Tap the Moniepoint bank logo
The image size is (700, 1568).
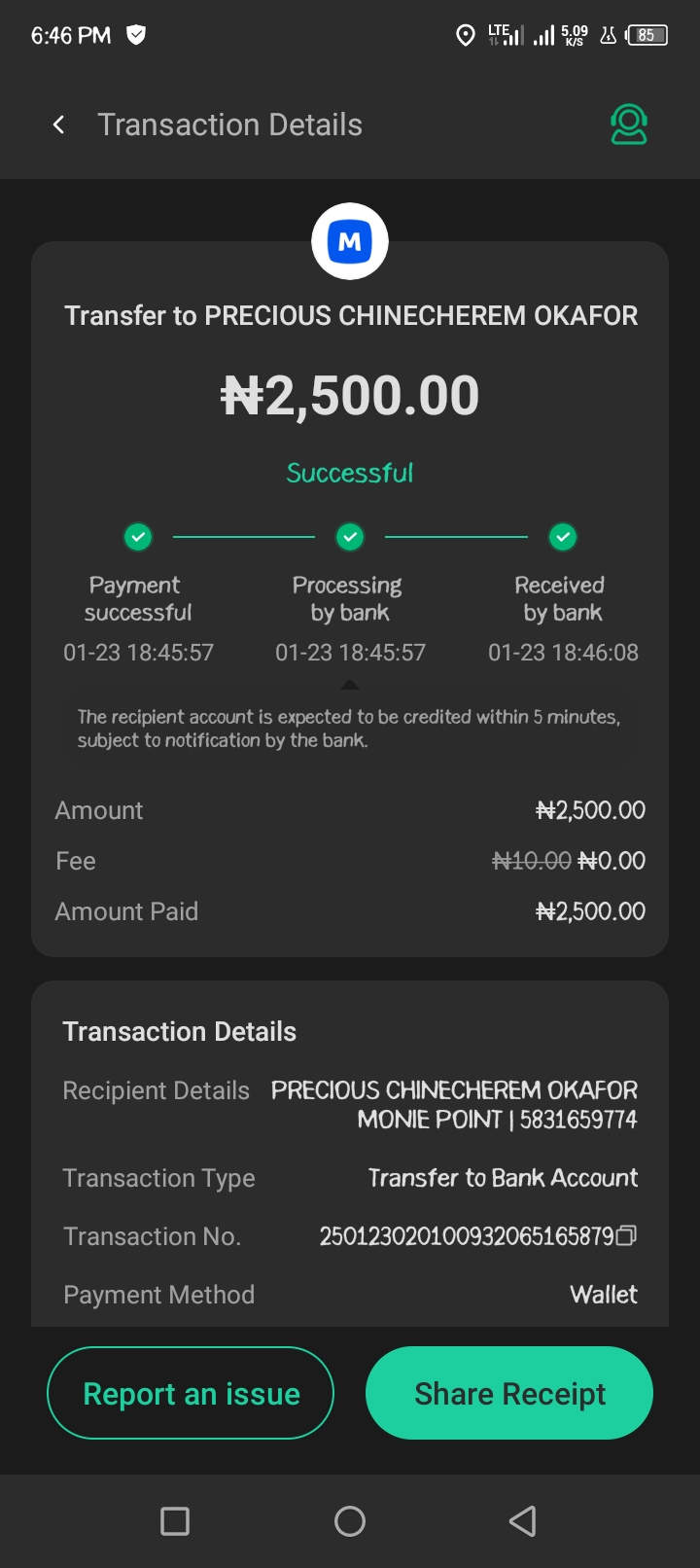coord(350,241)
